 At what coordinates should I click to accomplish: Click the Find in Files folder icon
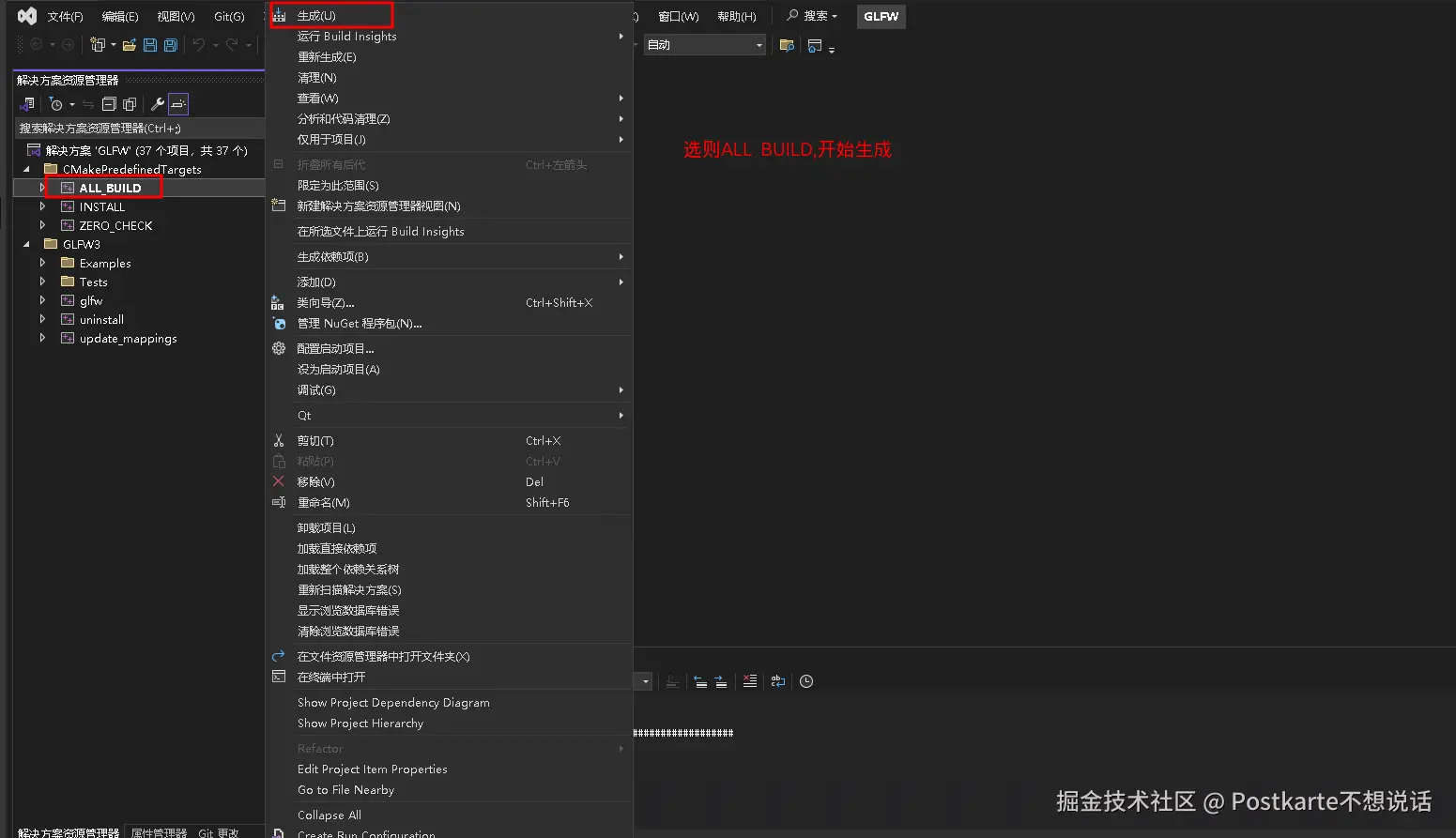787,45
